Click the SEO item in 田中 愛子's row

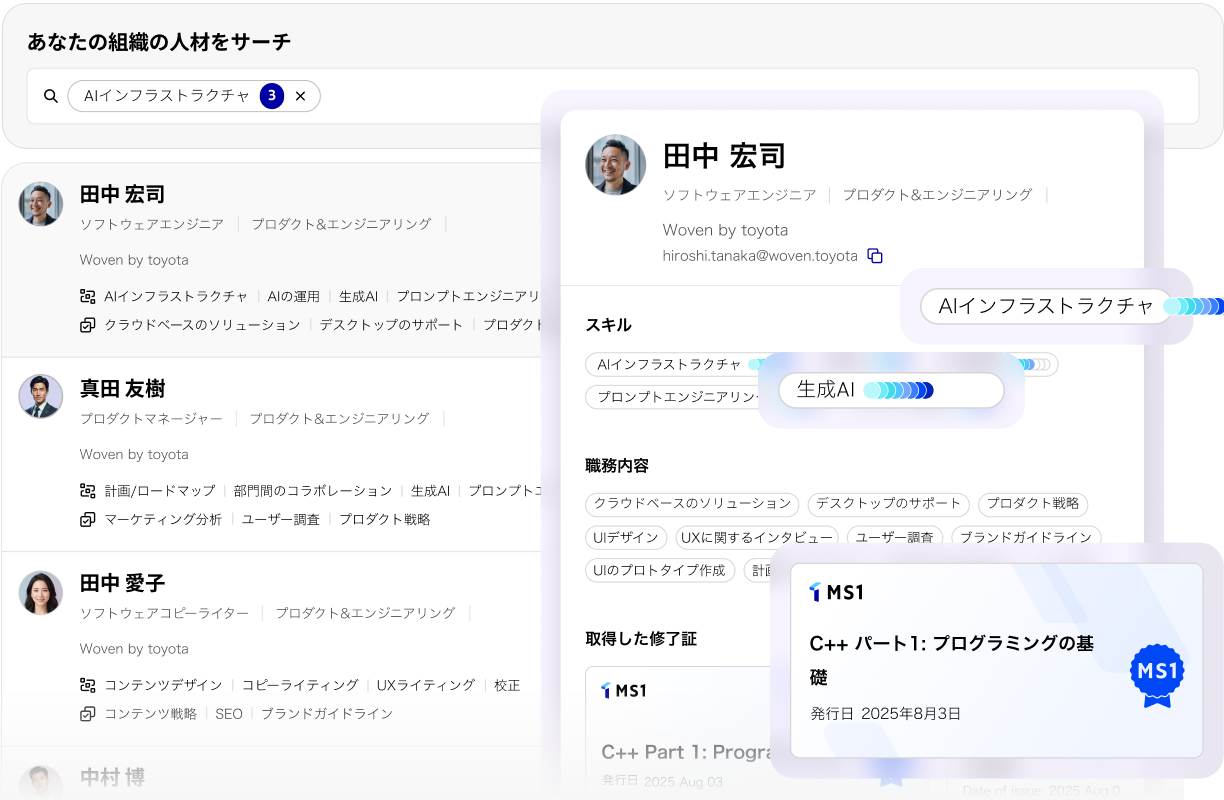tap(229, 714)
